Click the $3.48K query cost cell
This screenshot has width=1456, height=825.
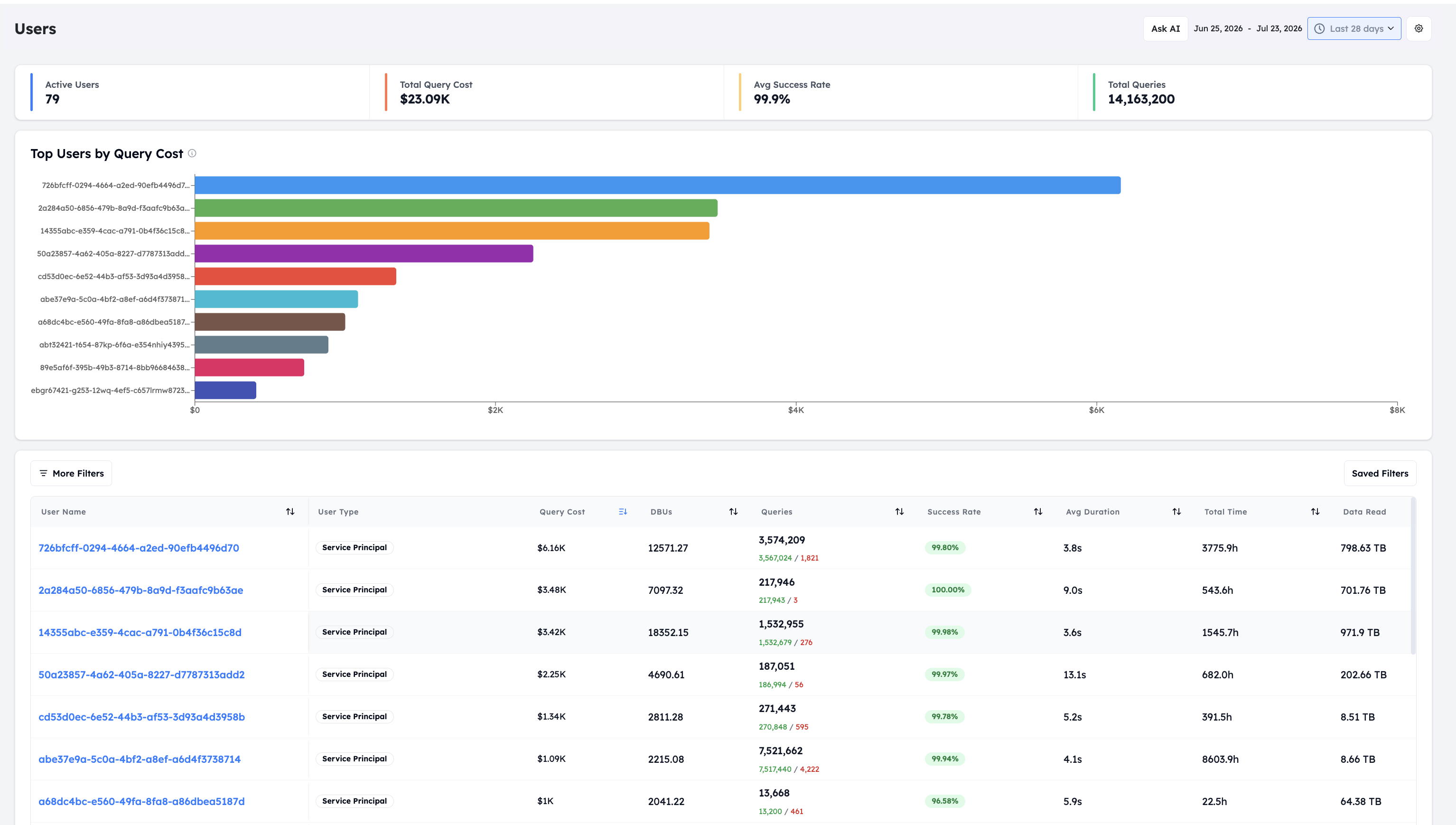(x=551, y=590)
